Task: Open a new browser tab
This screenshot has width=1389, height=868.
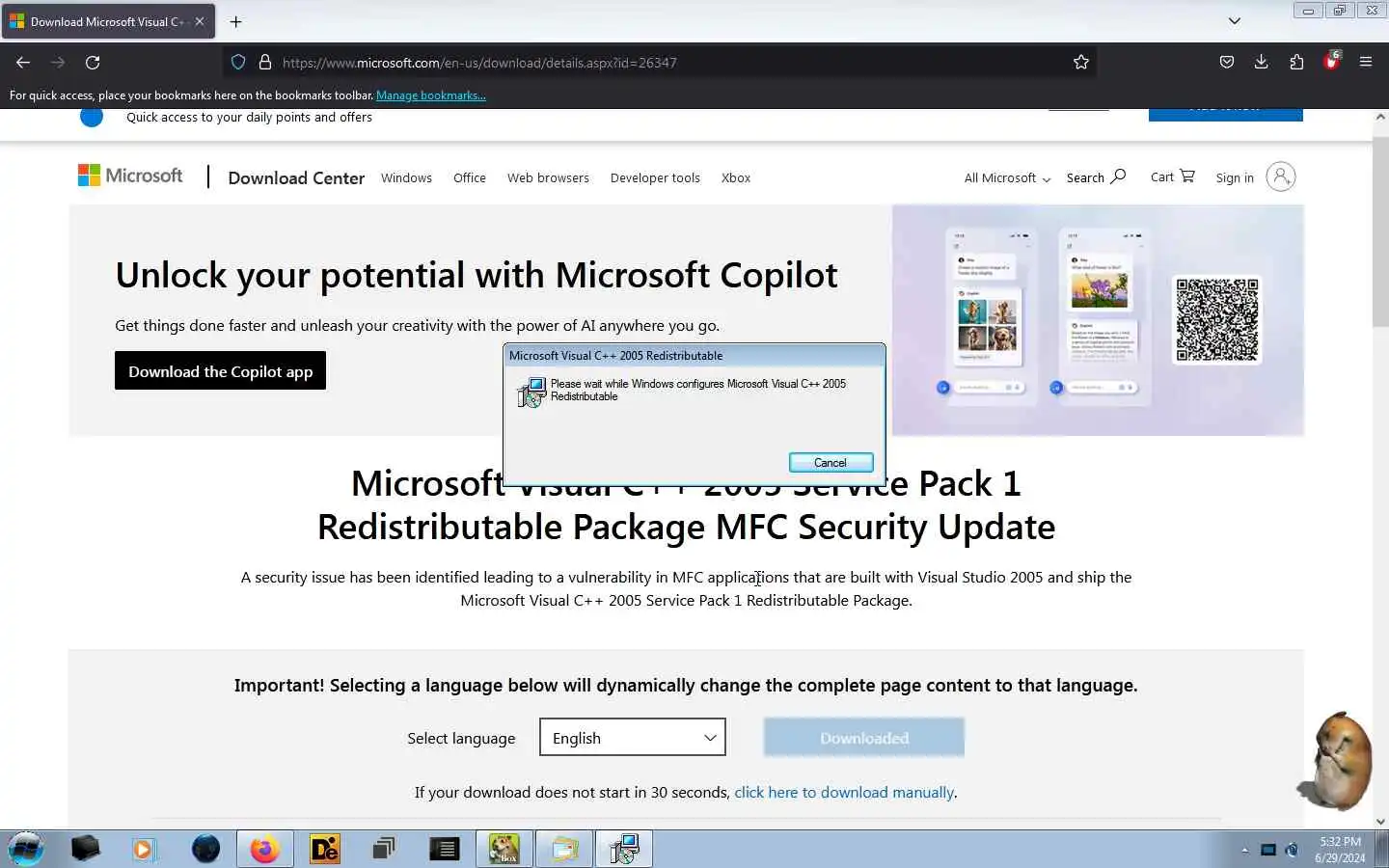Action: click(236, 21)
